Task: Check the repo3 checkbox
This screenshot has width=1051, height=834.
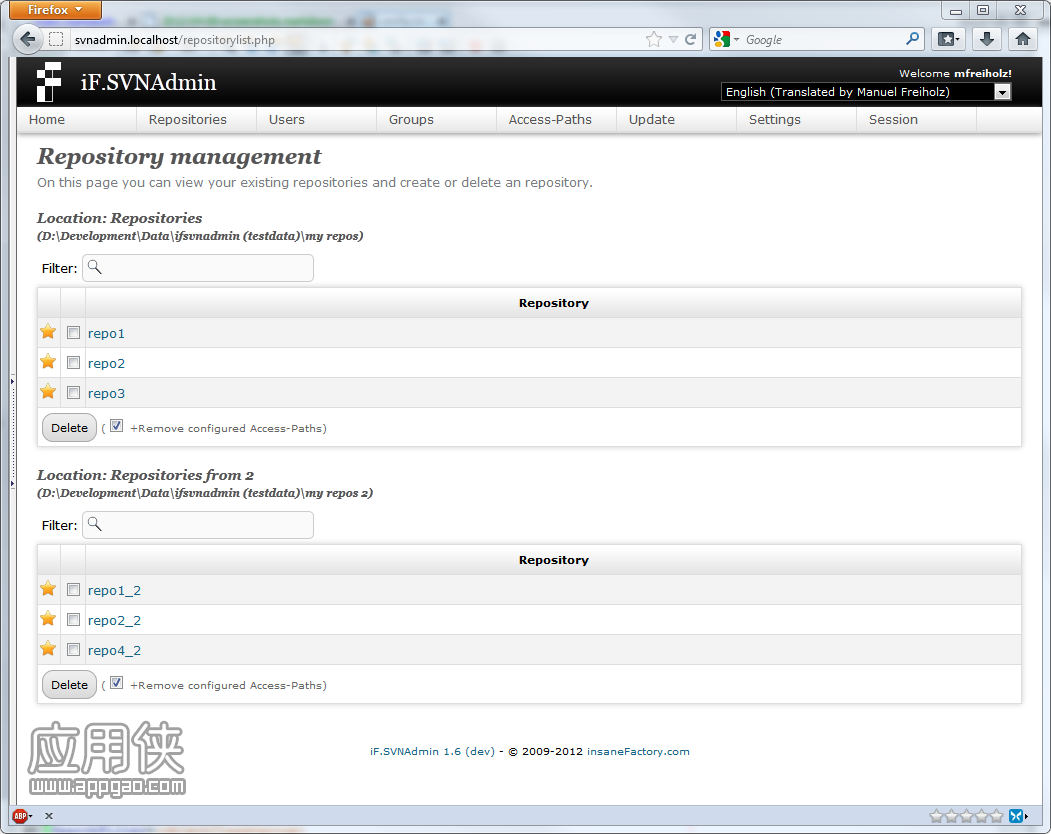Action: 74,392
